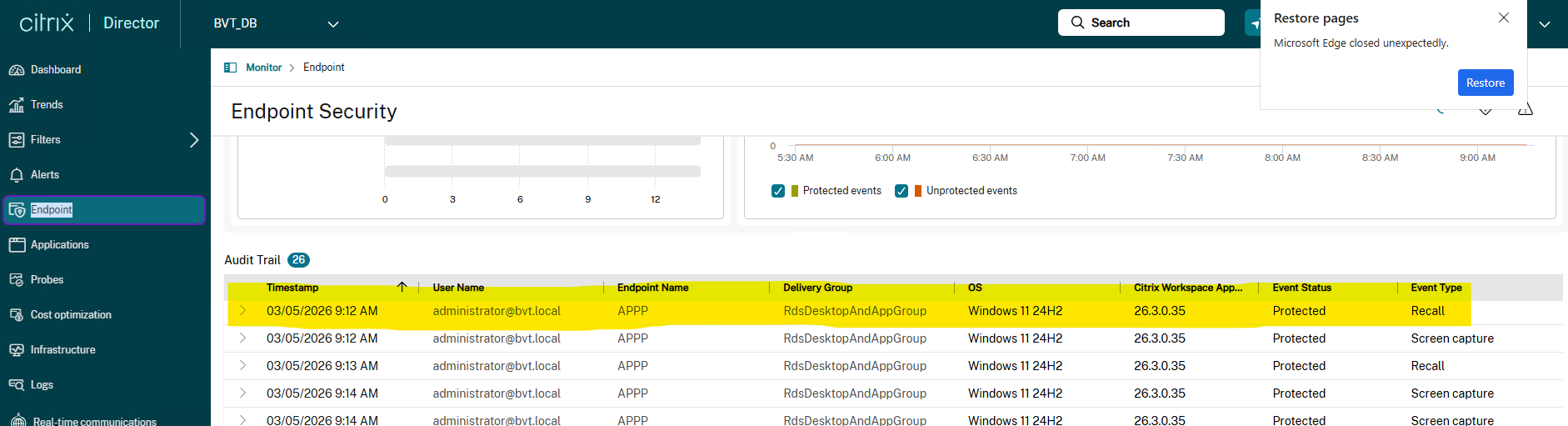Viewport: 1568px width, 426px height.
Task: Click 'Windows 11 24H2' in 9:13 AM row
Action: point(1015,366)
